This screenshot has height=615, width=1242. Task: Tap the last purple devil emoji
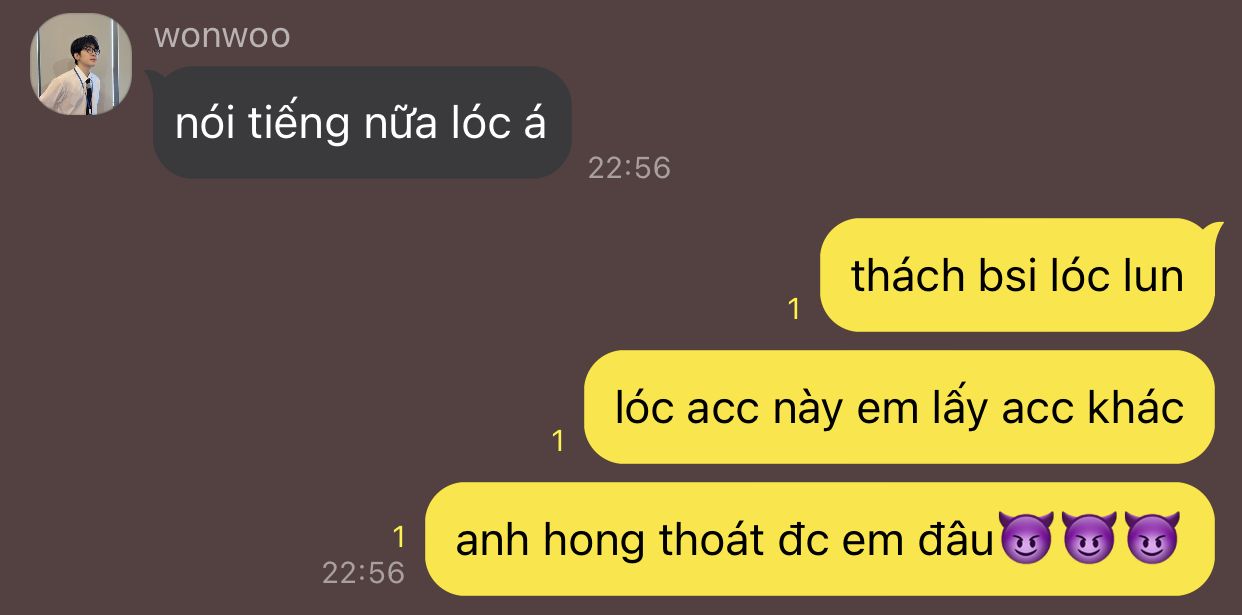[1152, 541]
